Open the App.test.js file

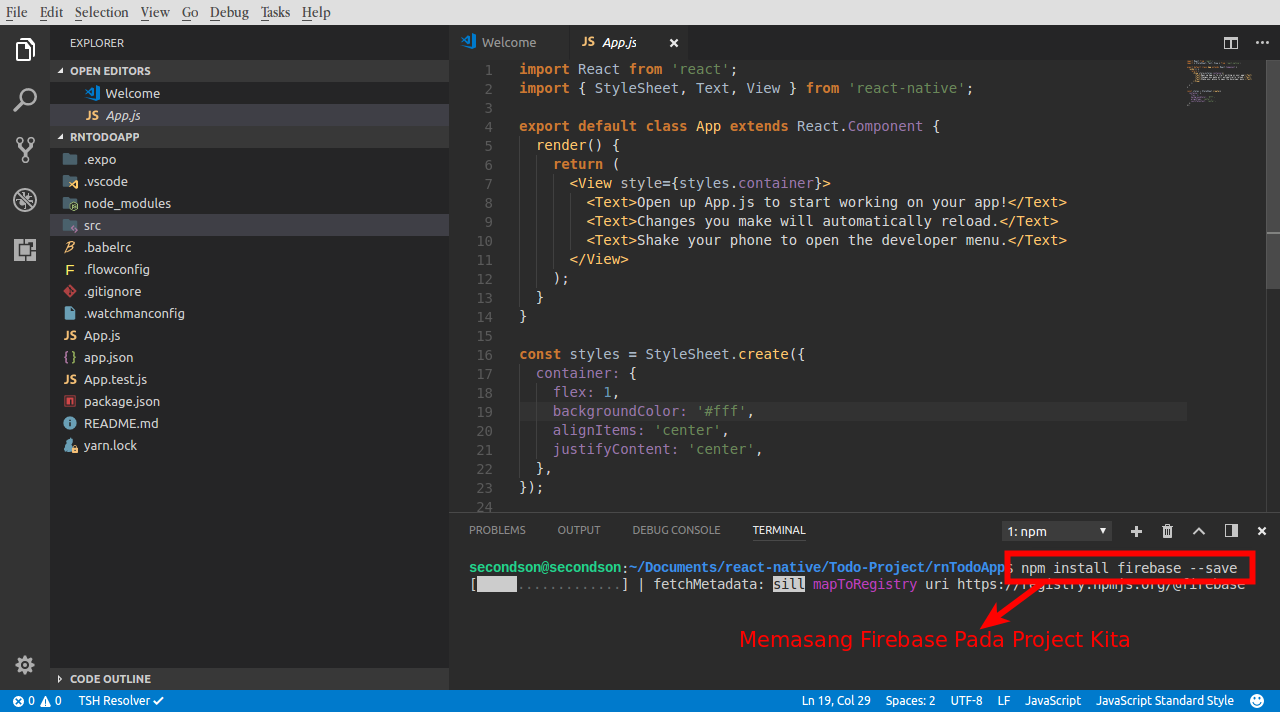250,379
